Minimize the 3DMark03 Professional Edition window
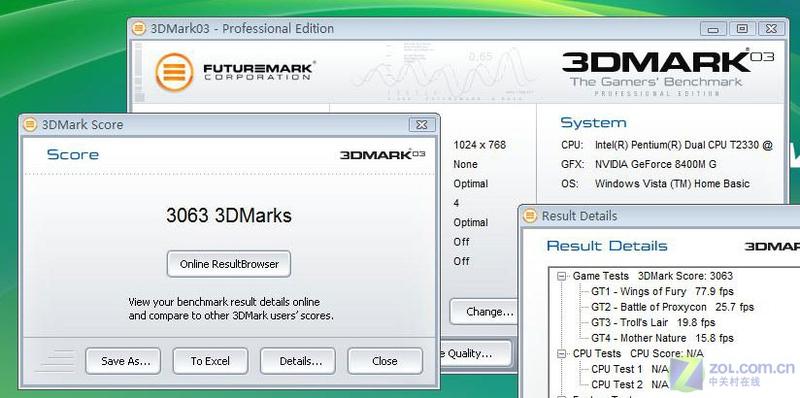 coord(713,29)
